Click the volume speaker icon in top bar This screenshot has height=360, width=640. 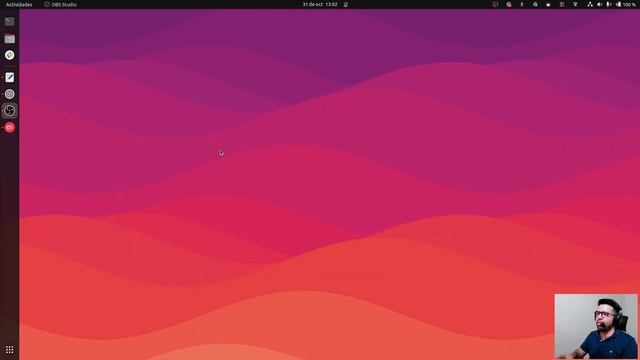coord(600,4)
